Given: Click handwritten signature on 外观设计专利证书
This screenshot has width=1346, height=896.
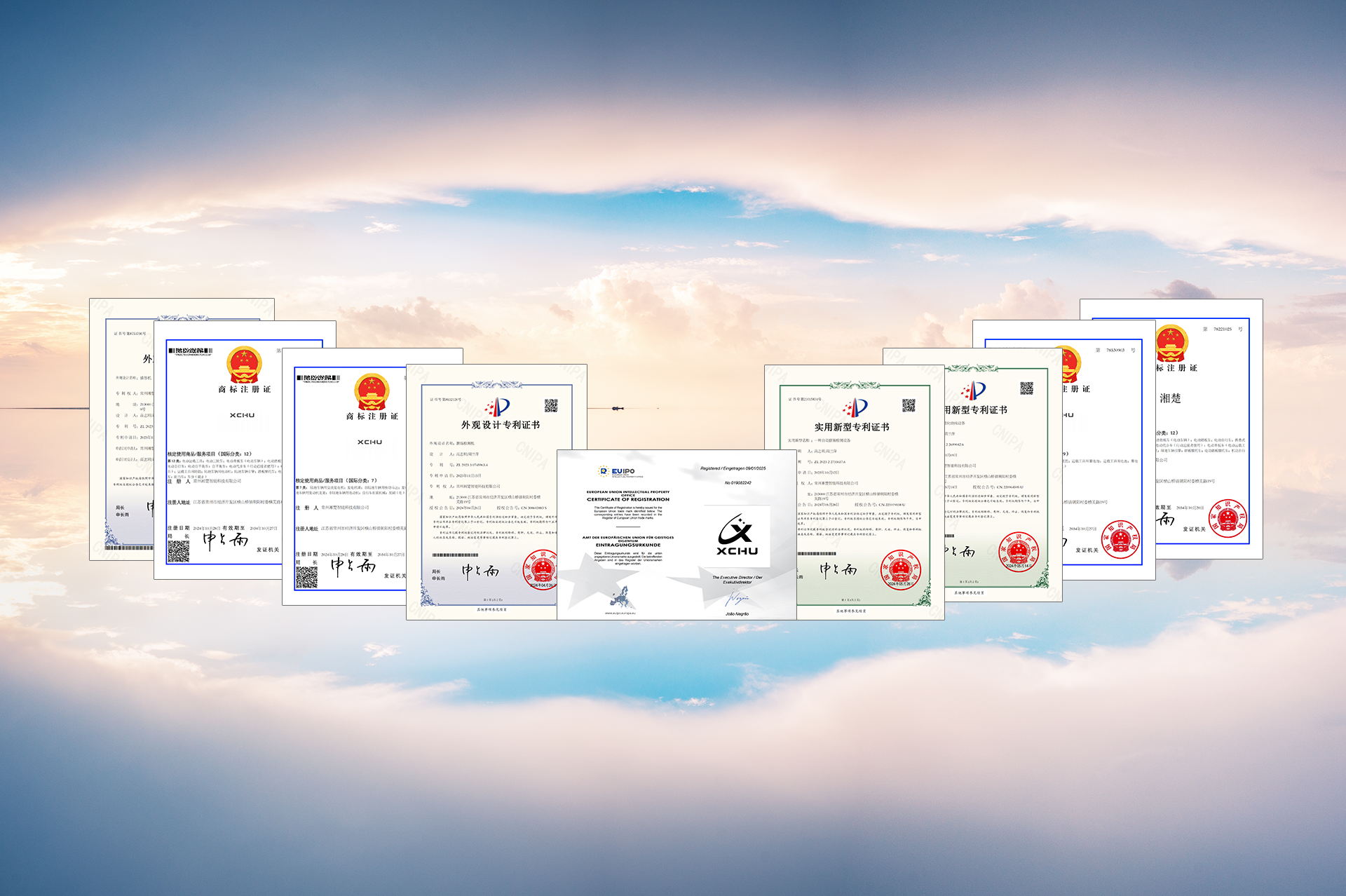Looking at the screenshot, I should point(480,571).
